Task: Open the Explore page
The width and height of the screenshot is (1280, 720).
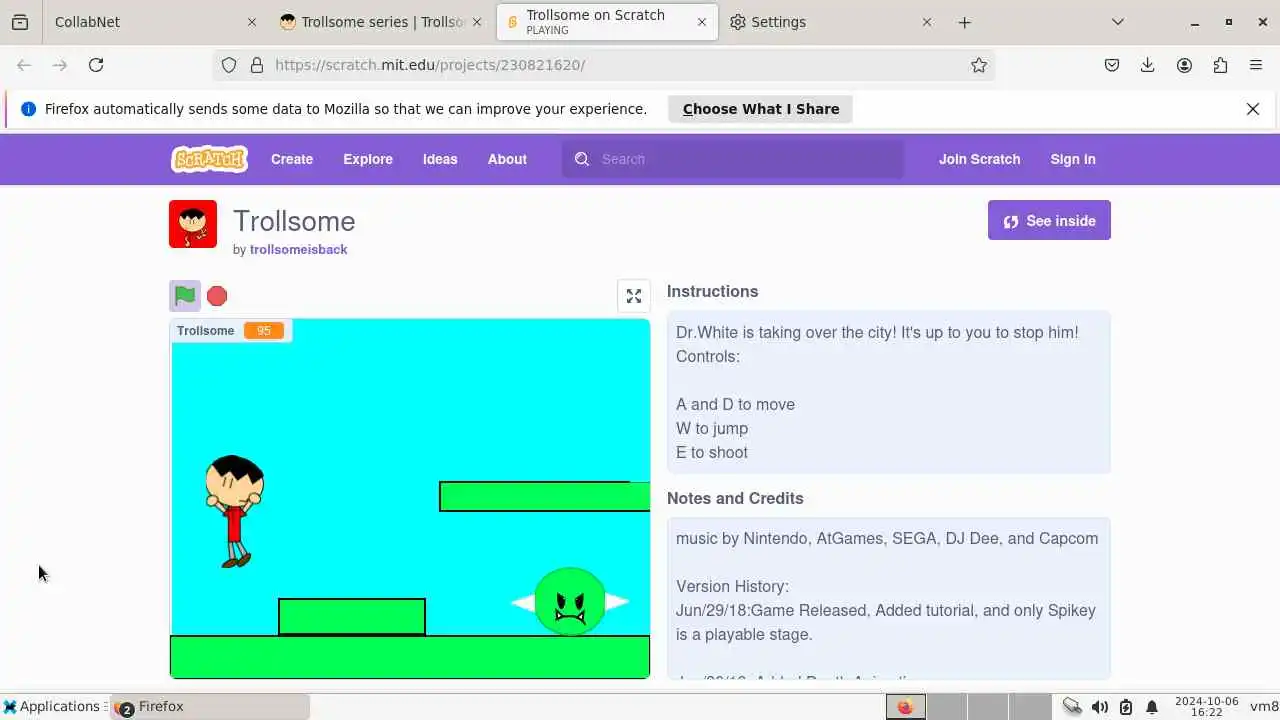Action: point(368,159)
